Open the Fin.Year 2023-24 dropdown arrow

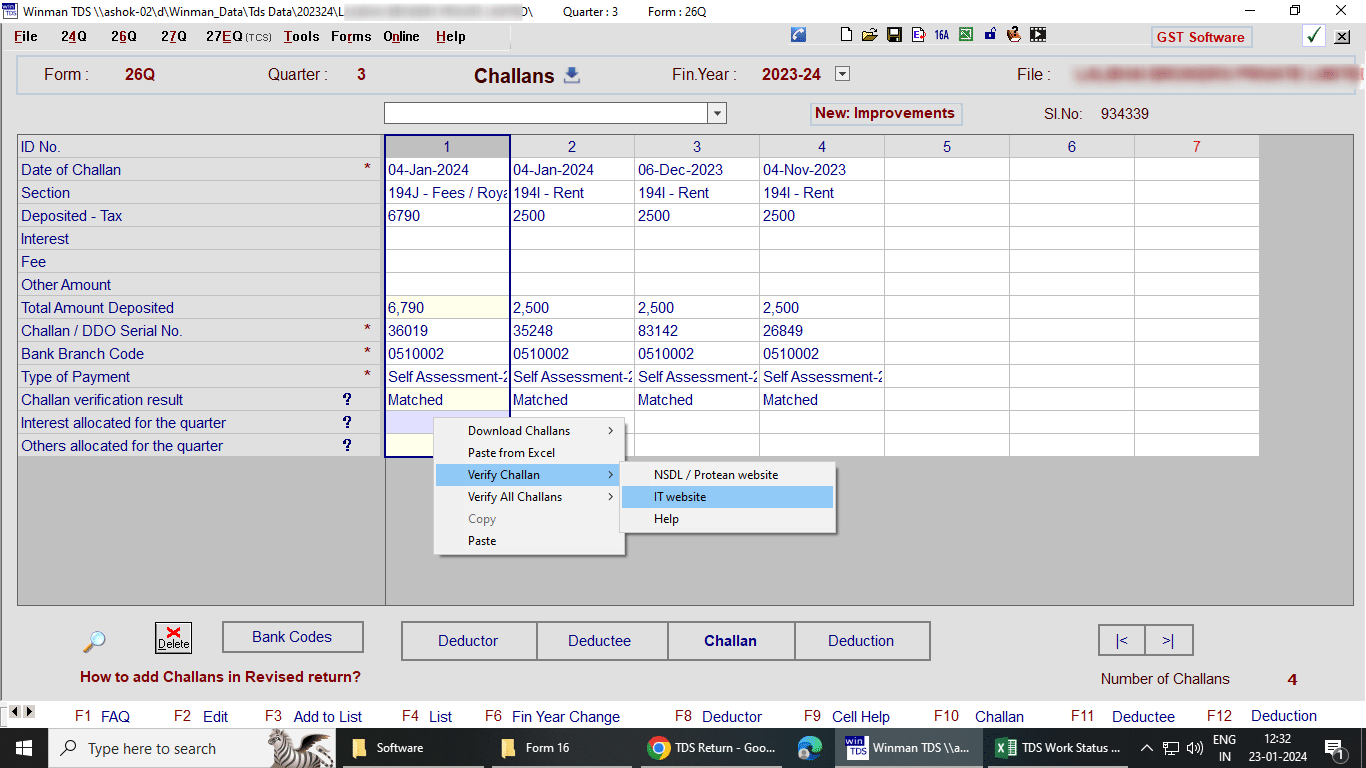(842, 74)
